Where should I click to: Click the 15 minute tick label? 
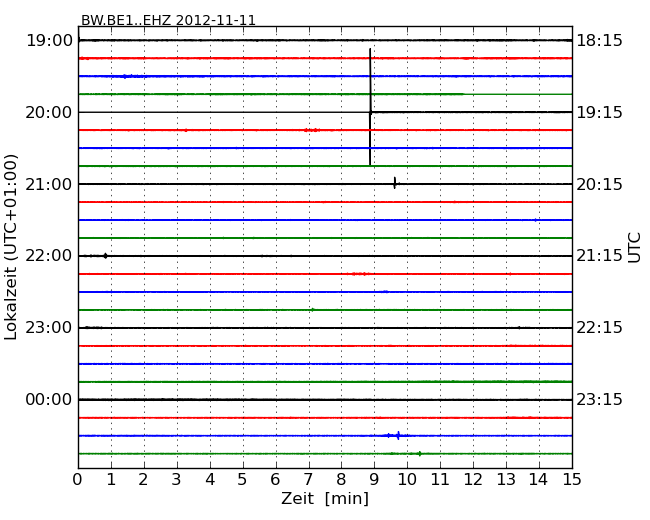tap(572, 479)
